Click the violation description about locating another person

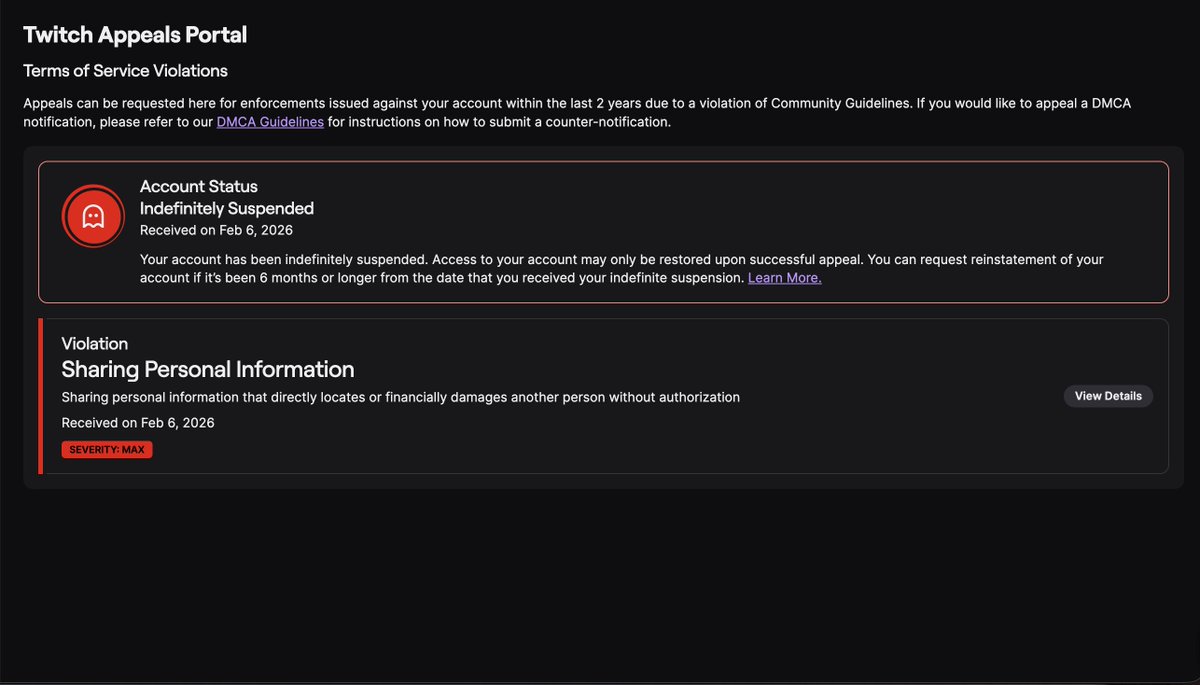pos(401,397)
